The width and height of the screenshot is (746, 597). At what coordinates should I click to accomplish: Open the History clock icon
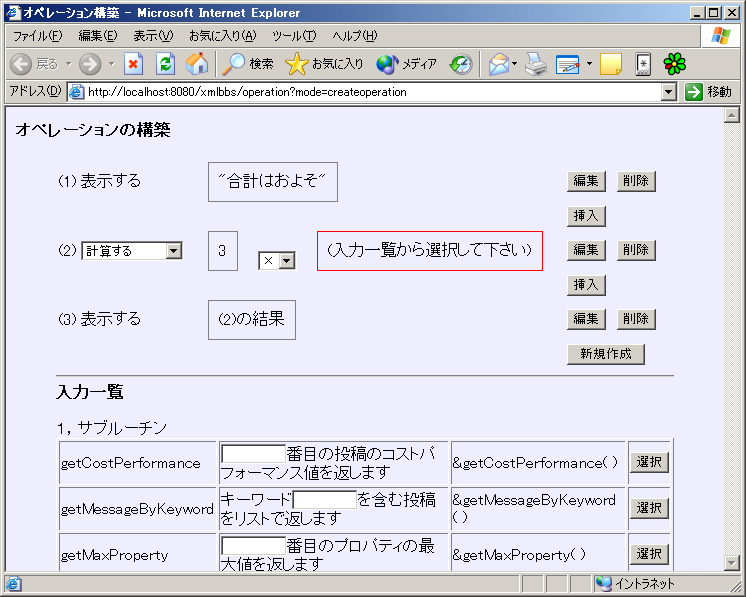461,64
